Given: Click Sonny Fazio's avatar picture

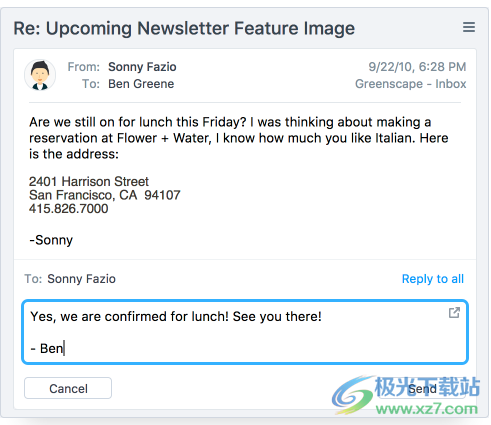Looking at the screenshot, I should [x=40, y=75].
